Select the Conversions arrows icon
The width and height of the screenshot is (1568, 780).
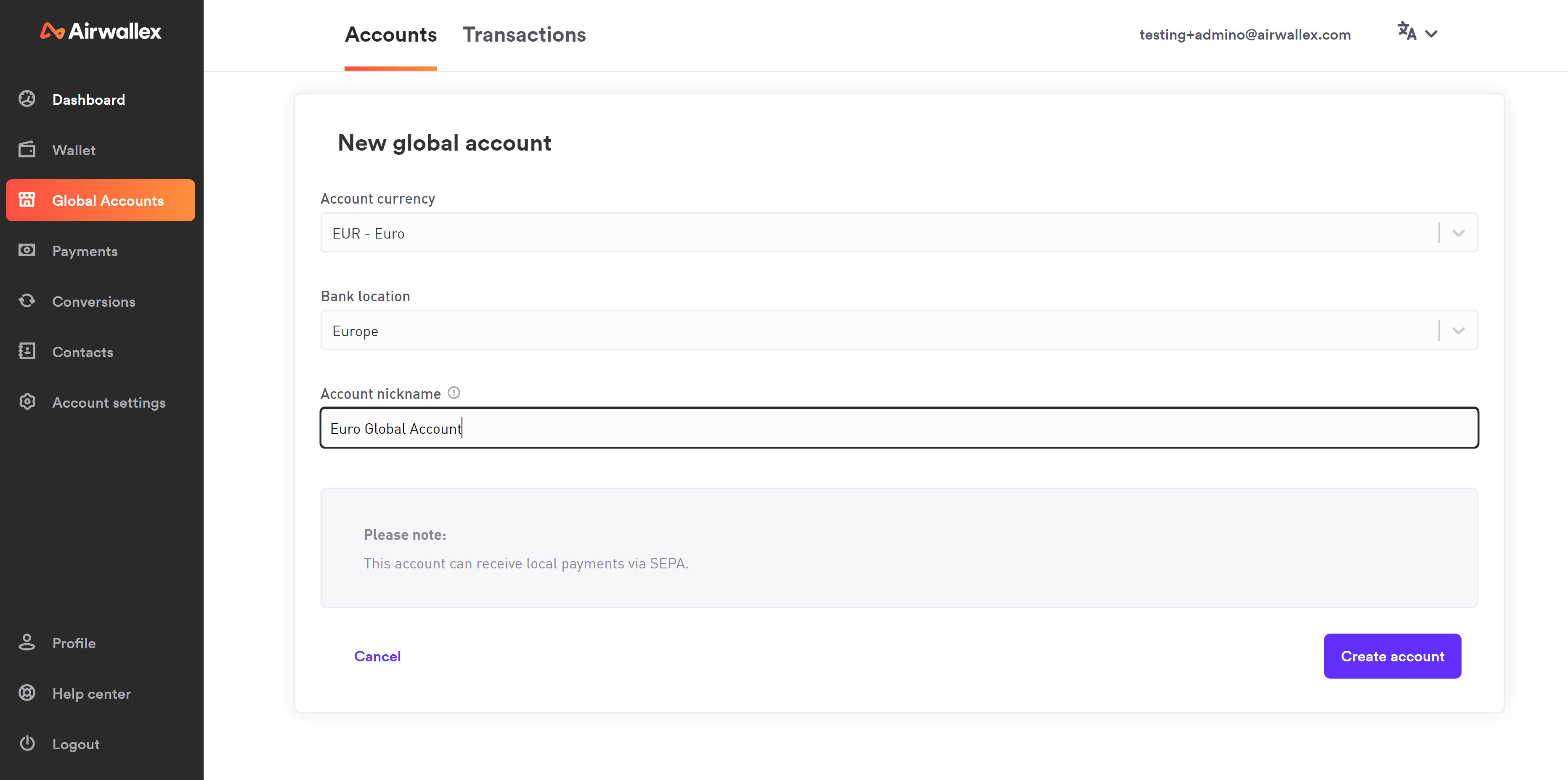click(x=27, y=301)
